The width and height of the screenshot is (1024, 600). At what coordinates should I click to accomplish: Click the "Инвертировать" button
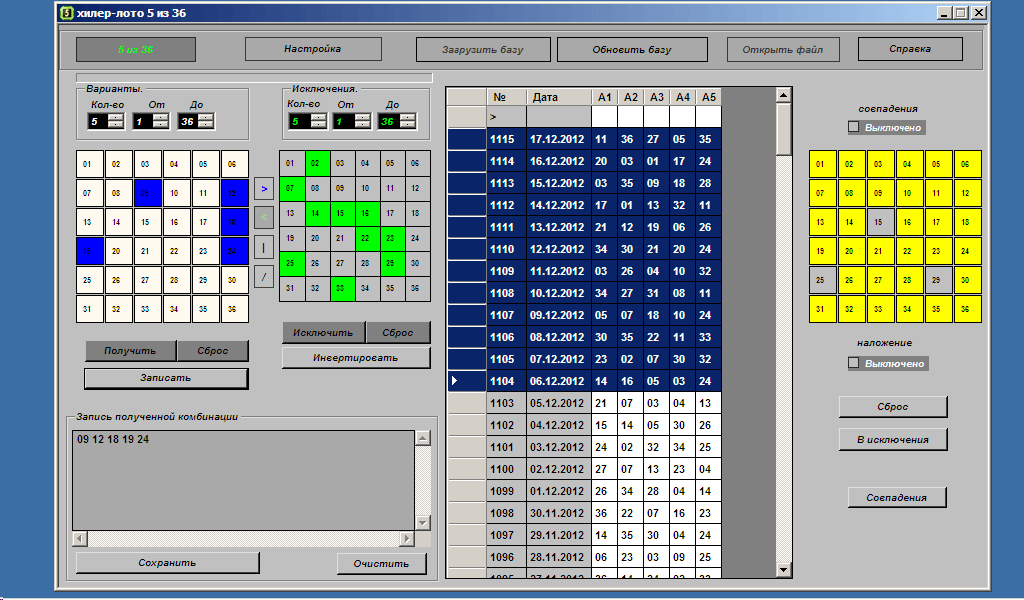(x=356, y=357)
